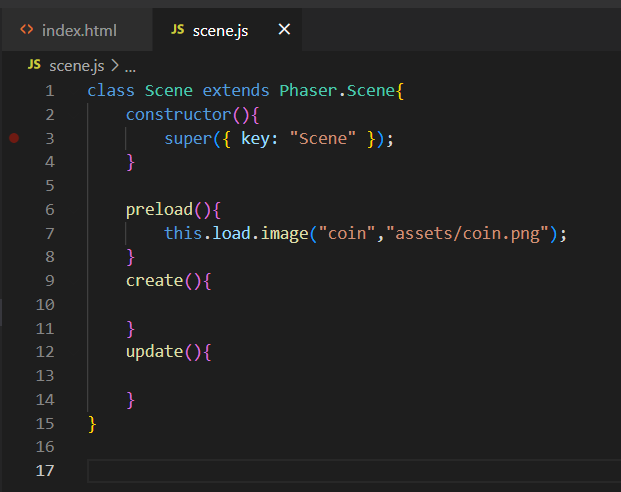
Task: Place cursor in empty line 13 inside update
Action: coord(354,376)
